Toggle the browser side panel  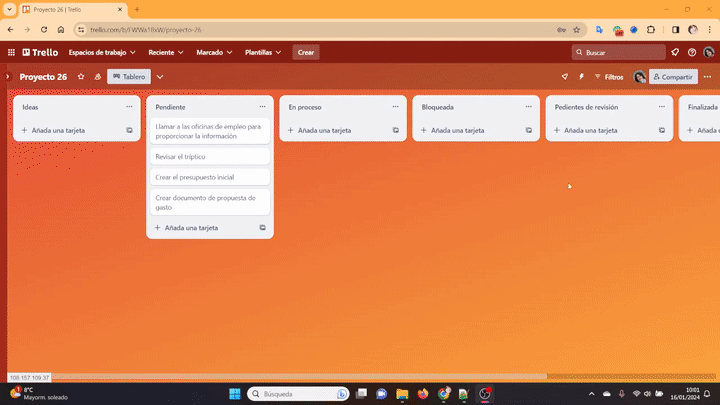click(x=675, y=30)
